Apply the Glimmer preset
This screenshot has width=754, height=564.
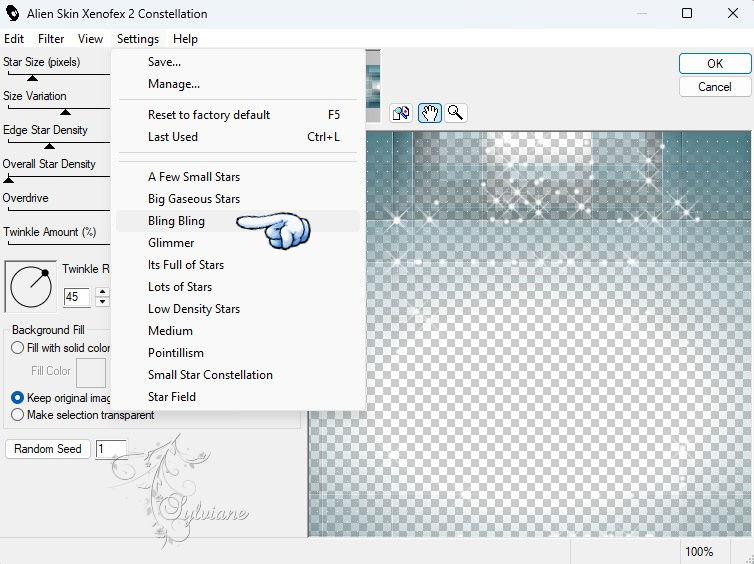(238, 243)
